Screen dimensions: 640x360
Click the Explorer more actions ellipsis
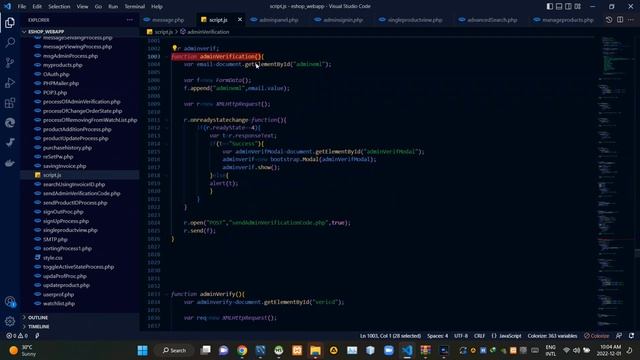click(x=129, y=20)
